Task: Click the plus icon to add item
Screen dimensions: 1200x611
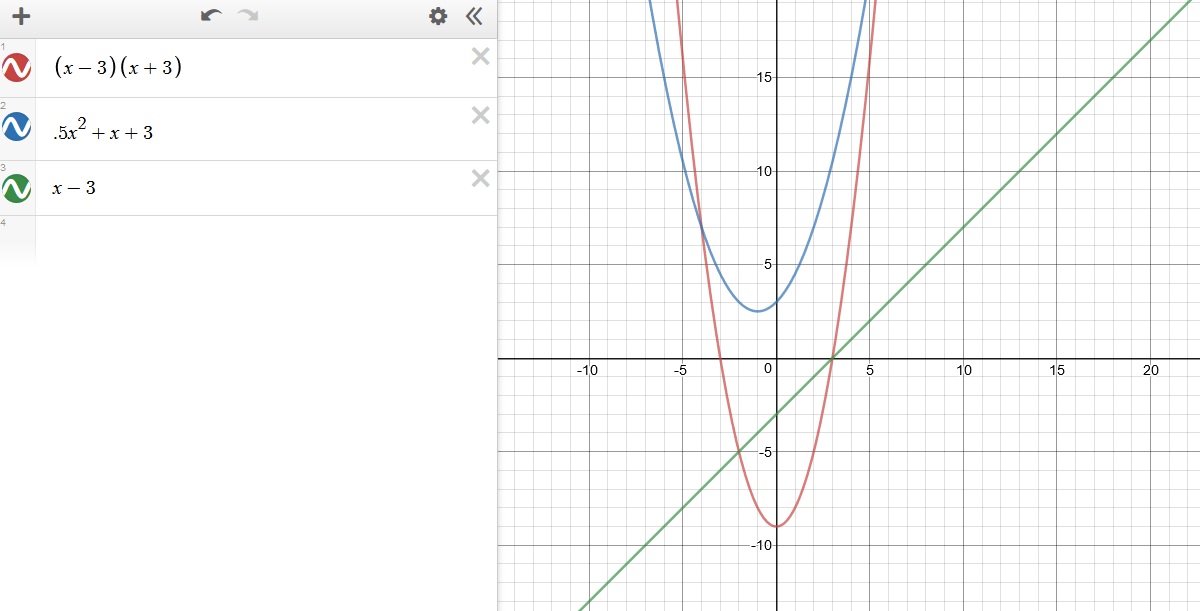Action: [21, 17]
